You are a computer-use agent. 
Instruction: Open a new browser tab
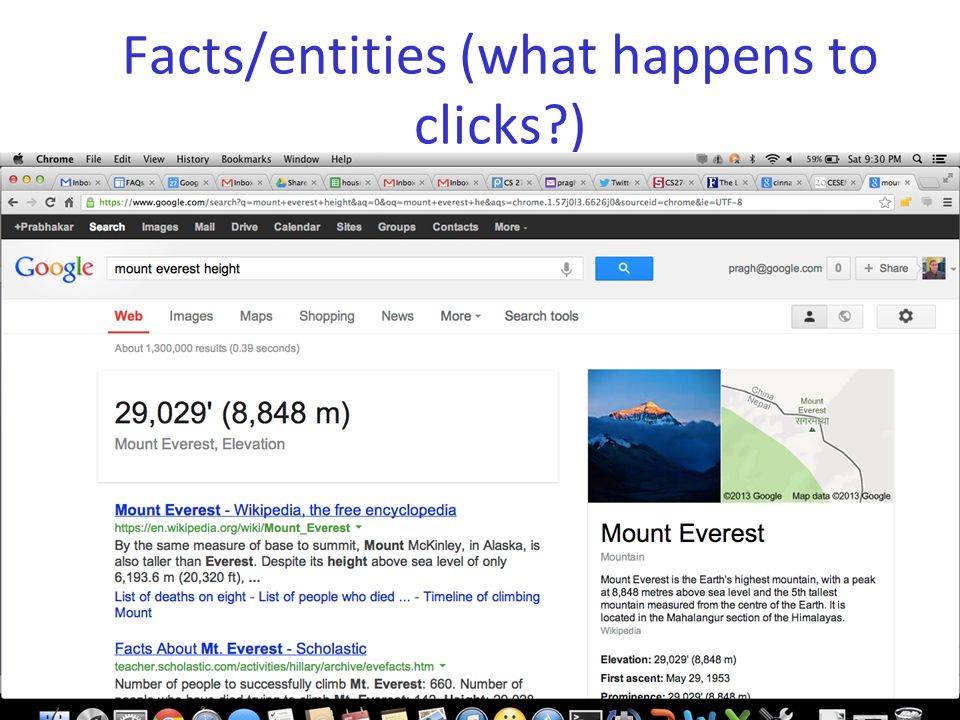coord(929,182)
